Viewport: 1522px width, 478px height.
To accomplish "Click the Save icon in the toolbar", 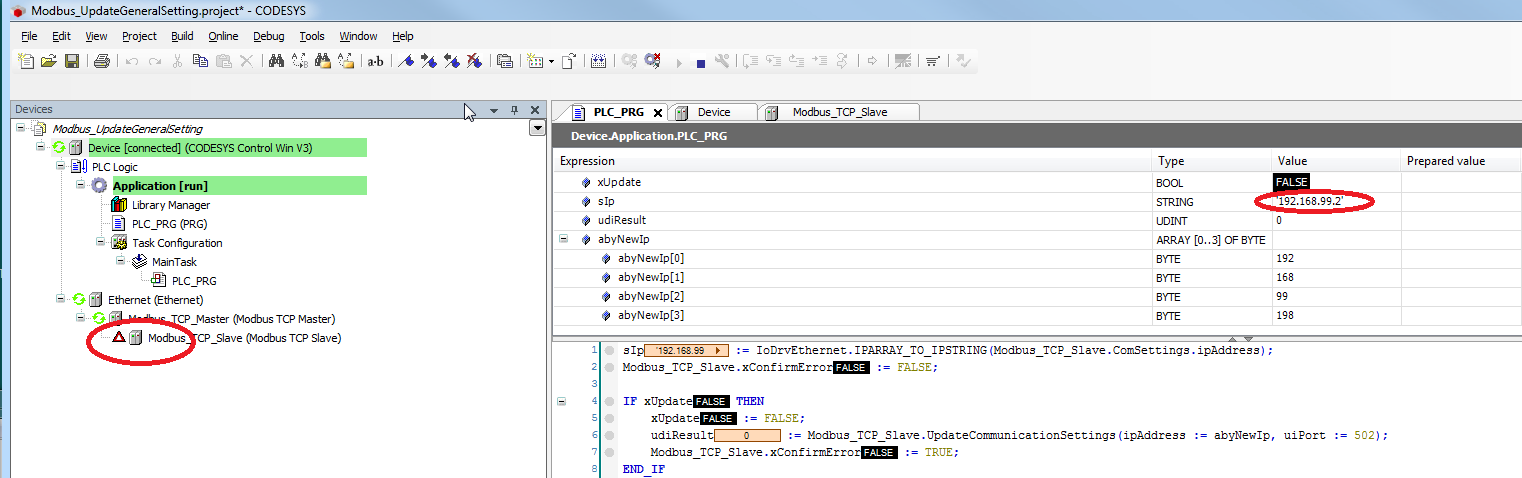I will (x=72, y=61).
